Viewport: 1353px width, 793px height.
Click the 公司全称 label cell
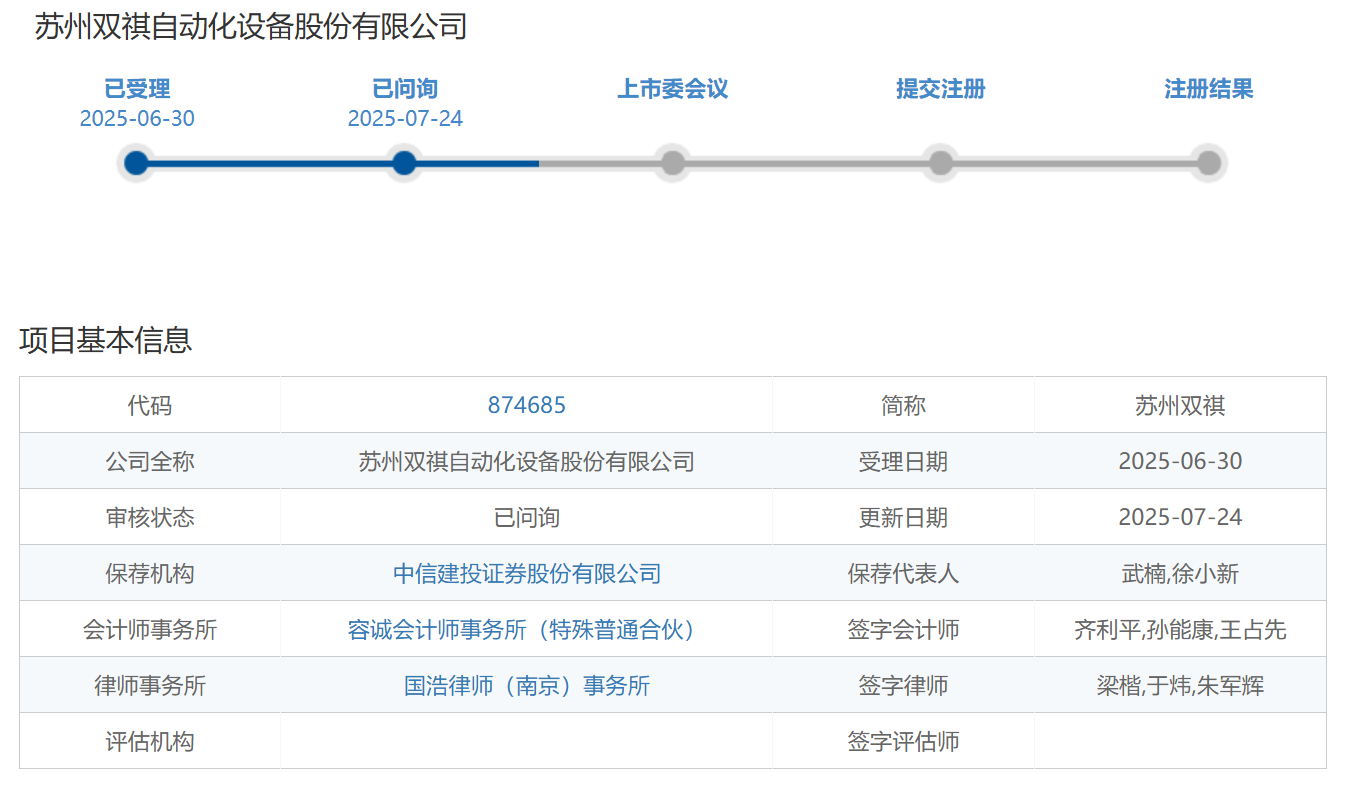point(150,461)
